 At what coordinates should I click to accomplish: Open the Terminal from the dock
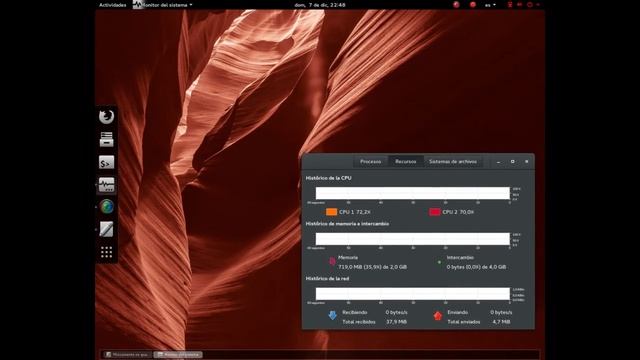[x=107, y=162]
